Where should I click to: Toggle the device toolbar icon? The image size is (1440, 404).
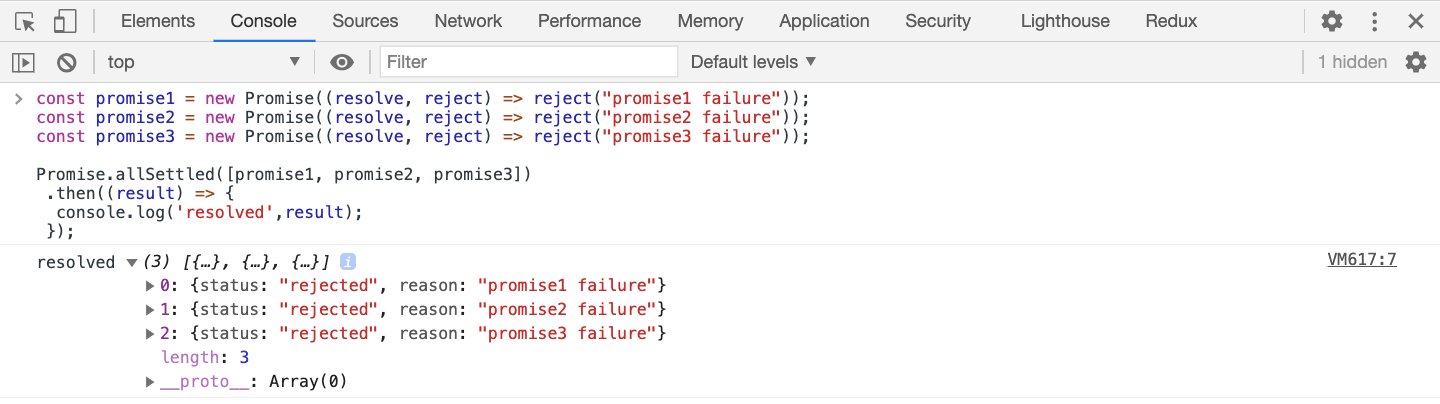pyautogui.click(x=65, y=21)
